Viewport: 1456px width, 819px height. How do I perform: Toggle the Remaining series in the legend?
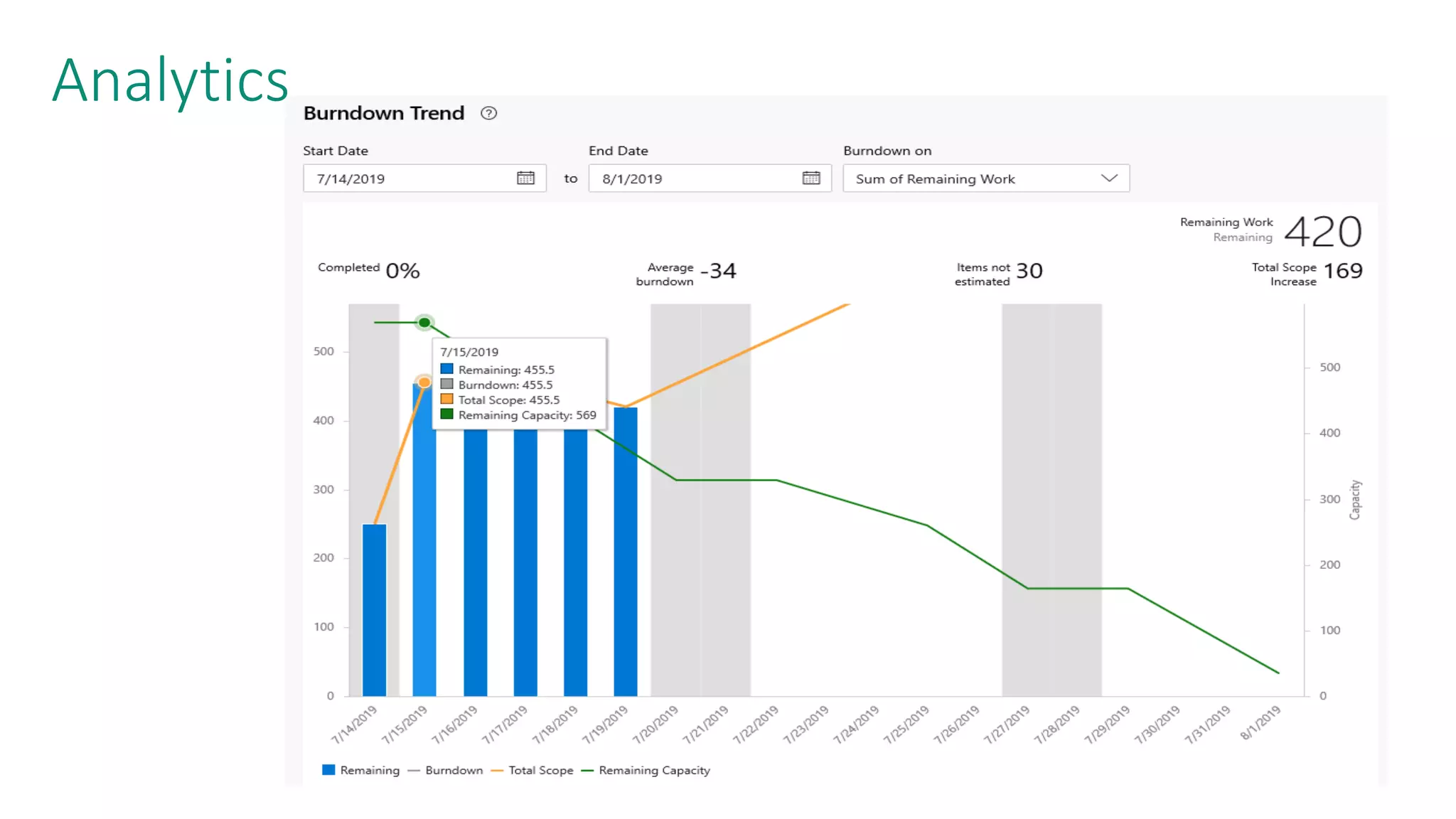click(x=370, y=770)
